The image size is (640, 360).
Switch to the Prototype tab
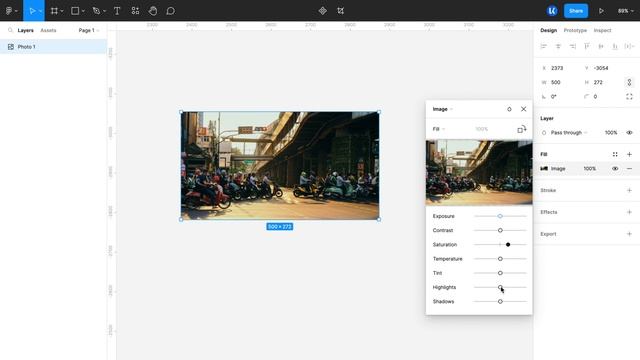coord(575,31)
